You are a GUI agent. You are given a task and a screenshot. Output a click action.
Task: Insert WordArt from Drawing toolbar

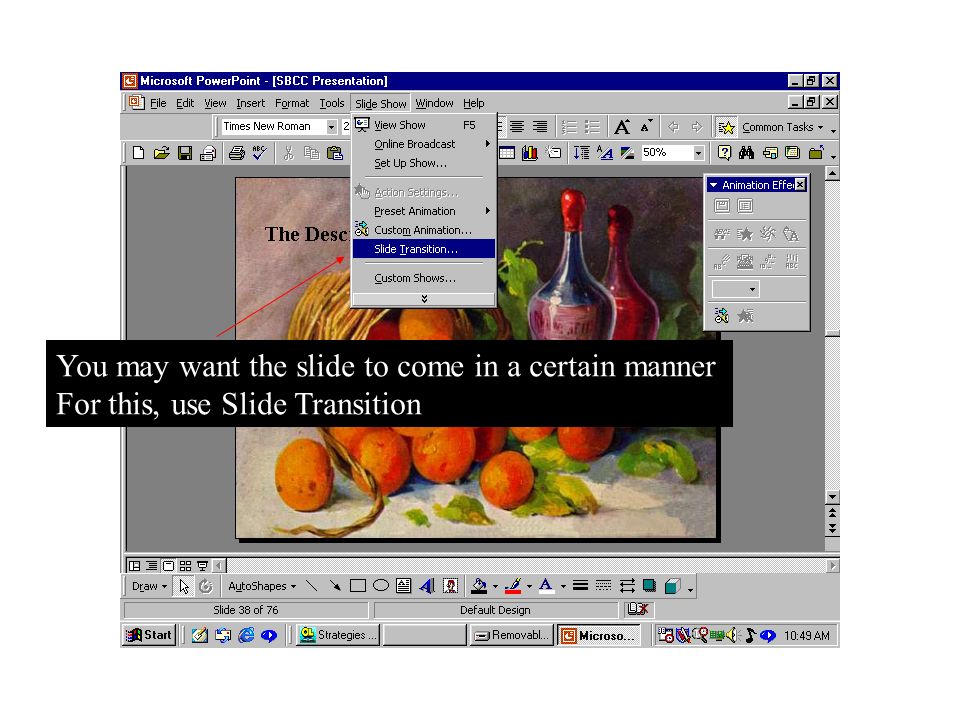pyautogui.click(x=427, y=587)
